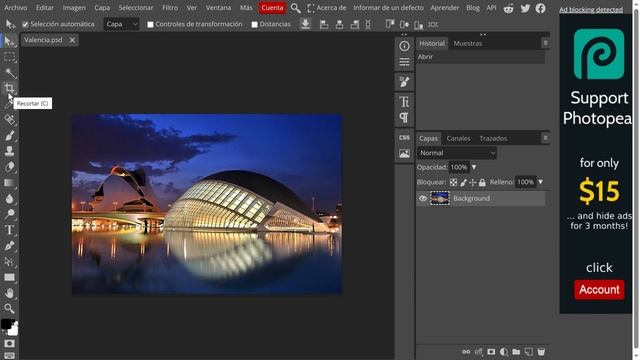Open the Normal blend mode dropdown
The width and height of the screenshot is (640, 360).
(457, 153)
